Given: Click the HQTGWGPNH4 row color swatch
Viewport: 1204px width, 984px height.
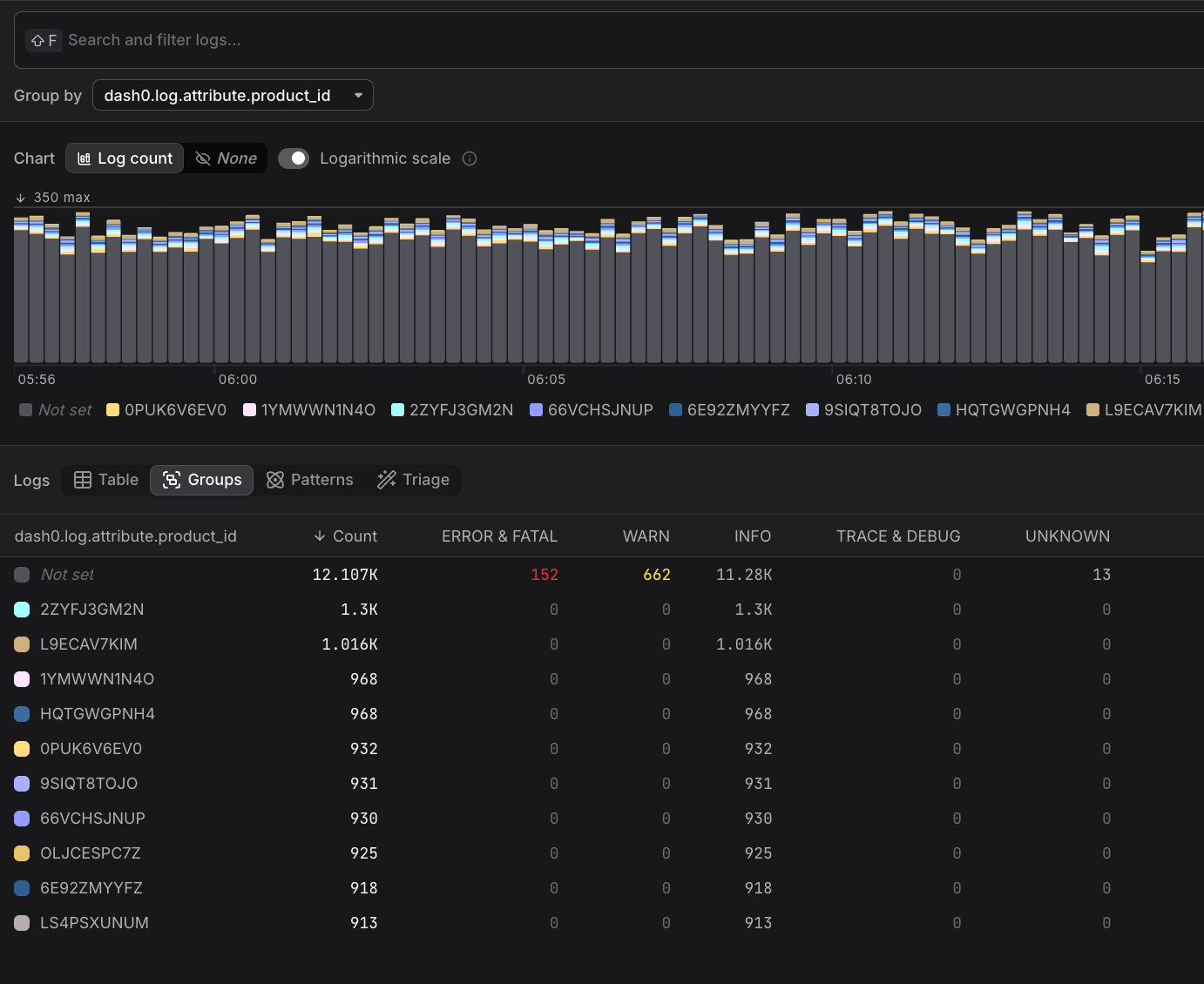Looking at the screenshot, I should click(x=23, y=714).
